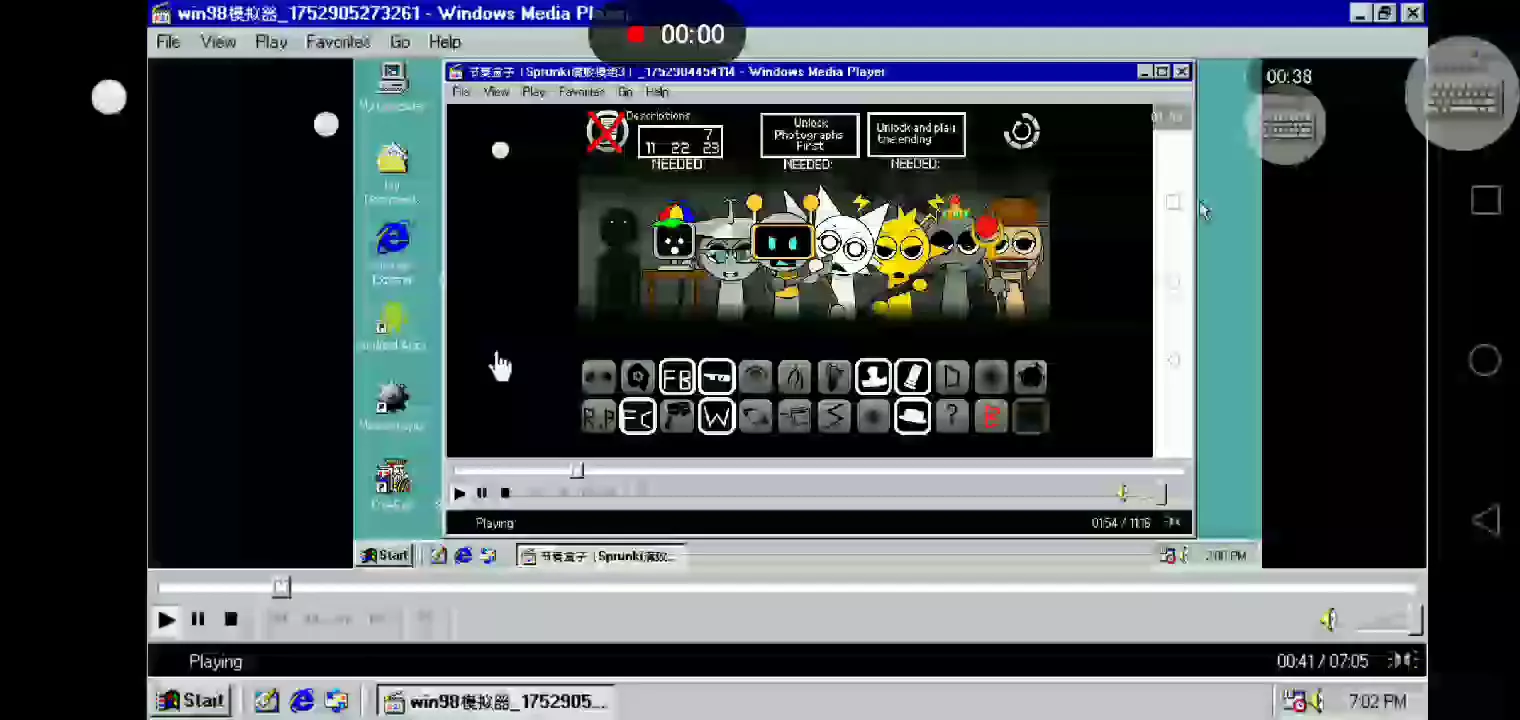Tap the Android recent apps square
The height and width of the screenshot is (720, 1520).
[x=1485, y=201]
